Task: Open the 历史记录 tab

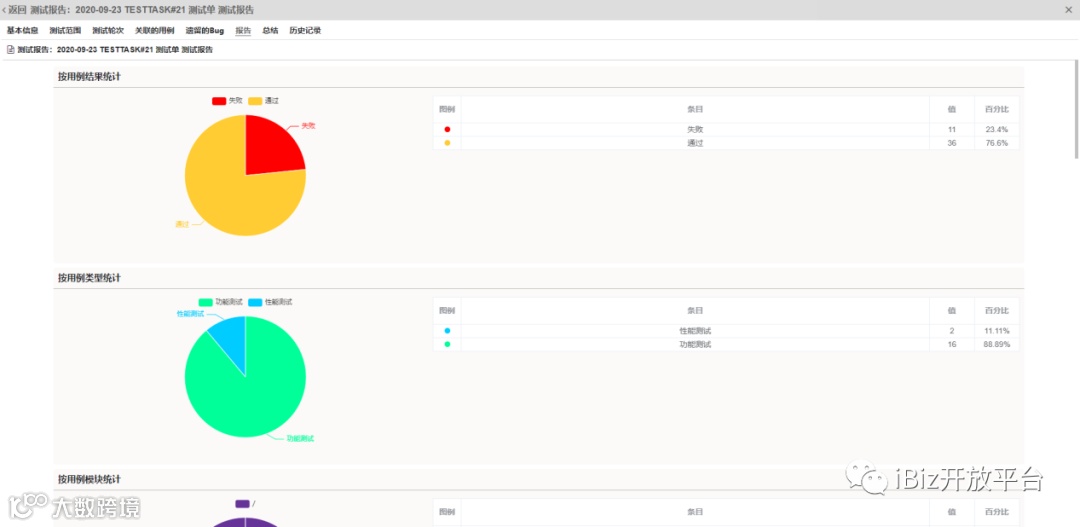Action: pyautogui.click(x=305, y=31)
